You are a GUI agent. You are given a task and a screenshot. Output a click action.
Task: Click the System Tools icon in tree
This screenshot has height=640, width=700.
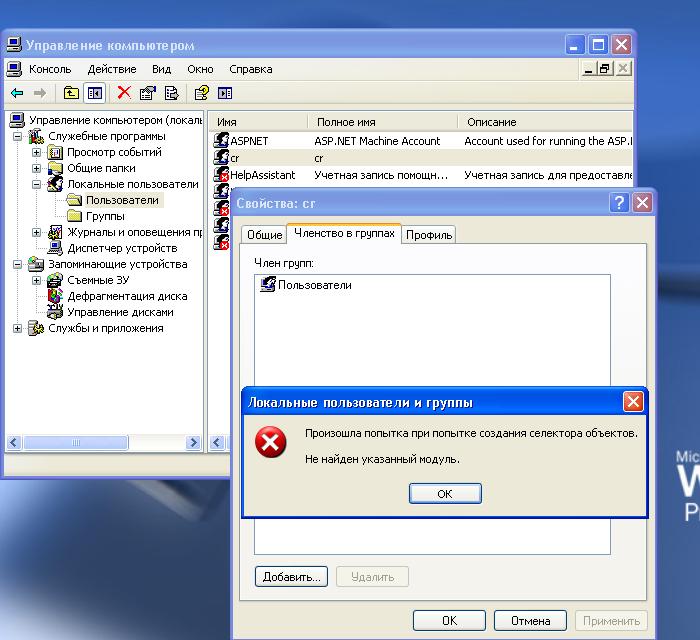point(36,136)
